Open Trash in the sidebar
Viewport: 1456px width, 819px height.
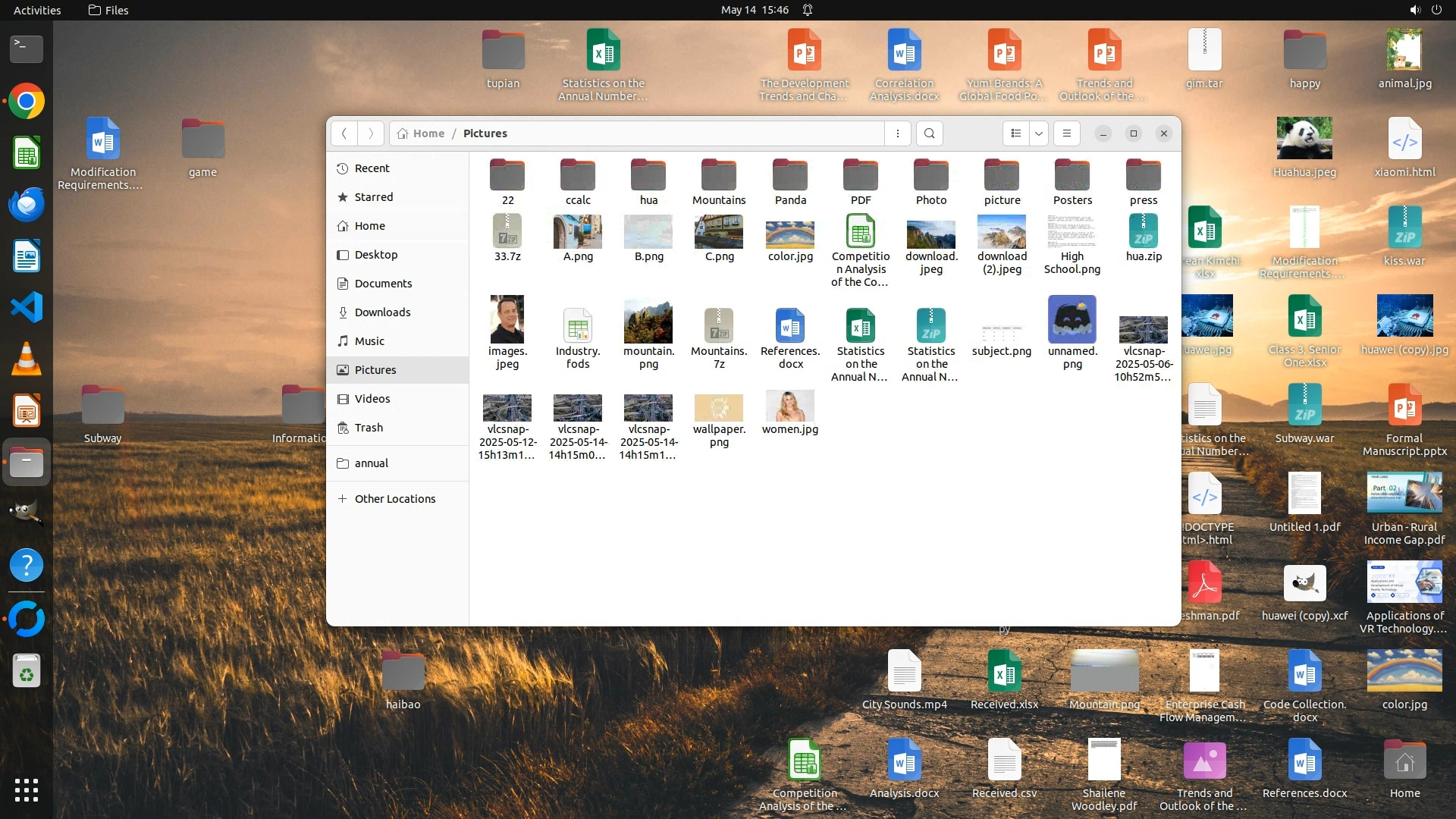point(369,428)
